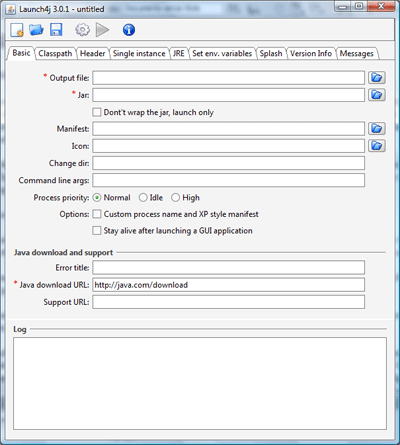
Task: Click the Jar path text field
Action: click(x=229, y=95)
